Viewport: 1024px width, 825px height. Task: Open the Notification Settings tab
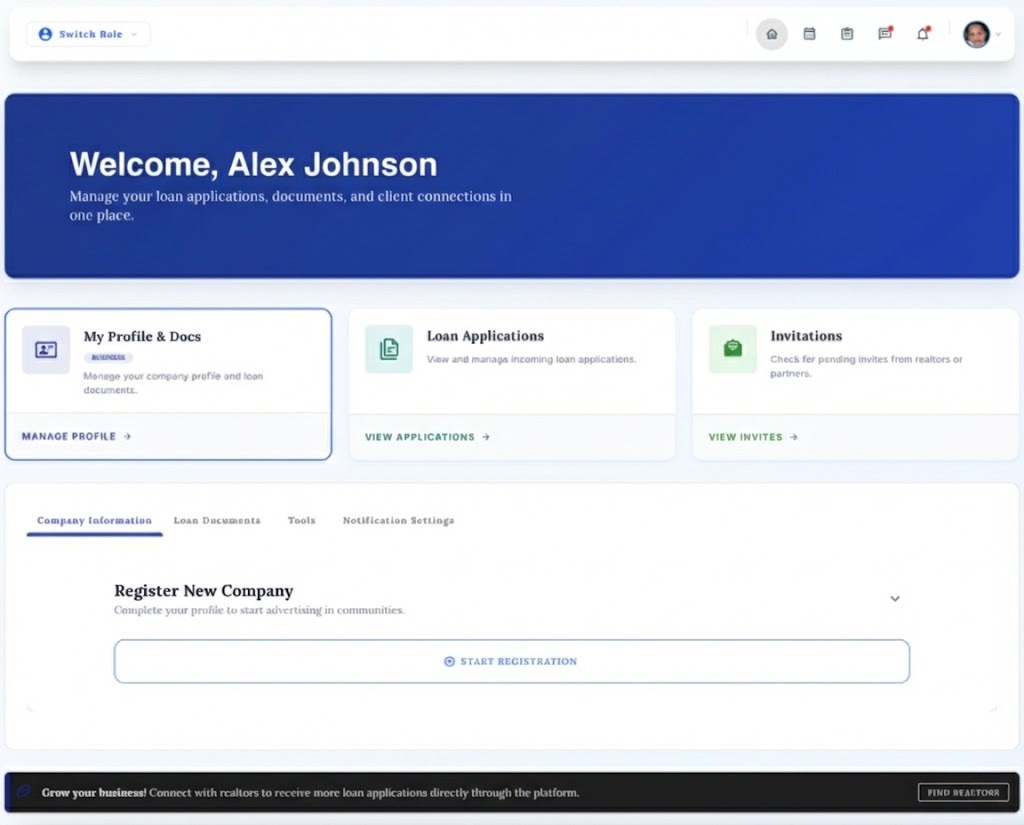click(398, 521)
